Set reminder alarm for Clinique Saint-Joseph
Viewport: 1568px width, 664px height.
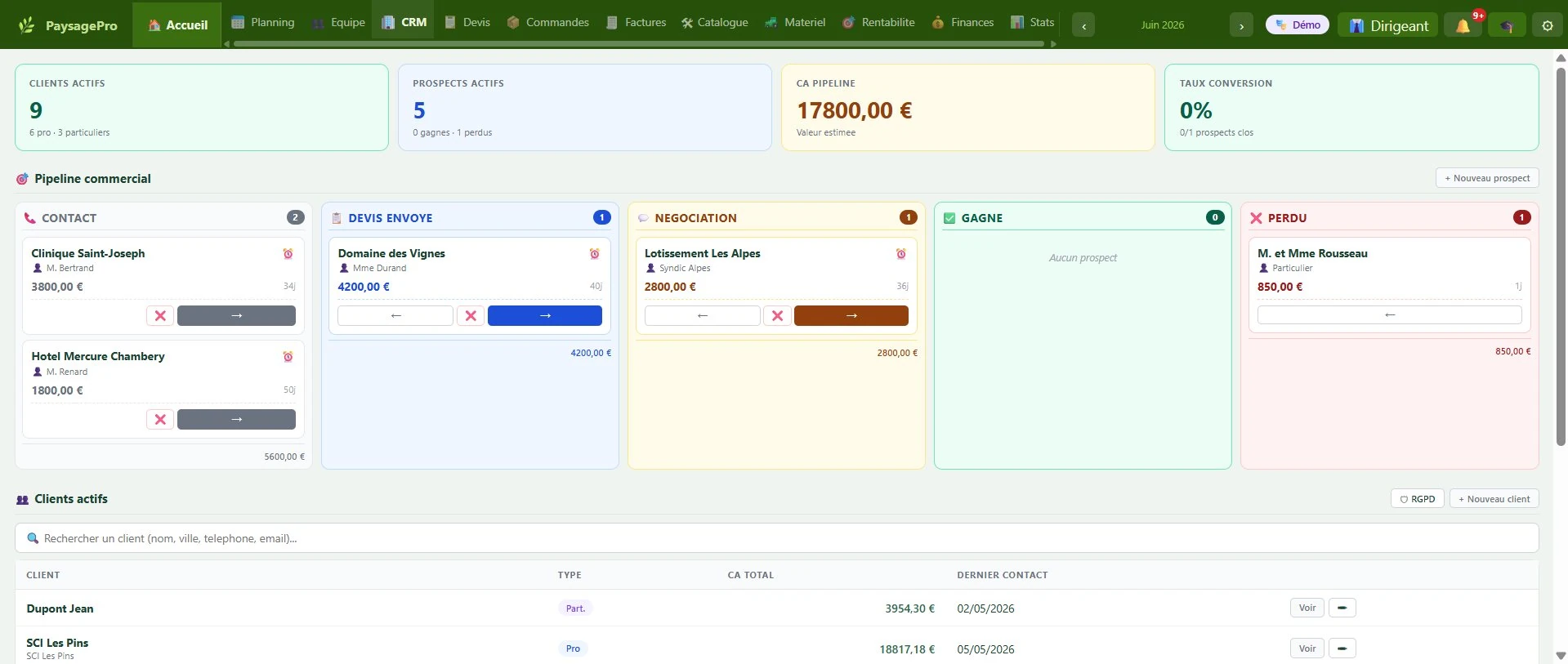coord(288,254)
